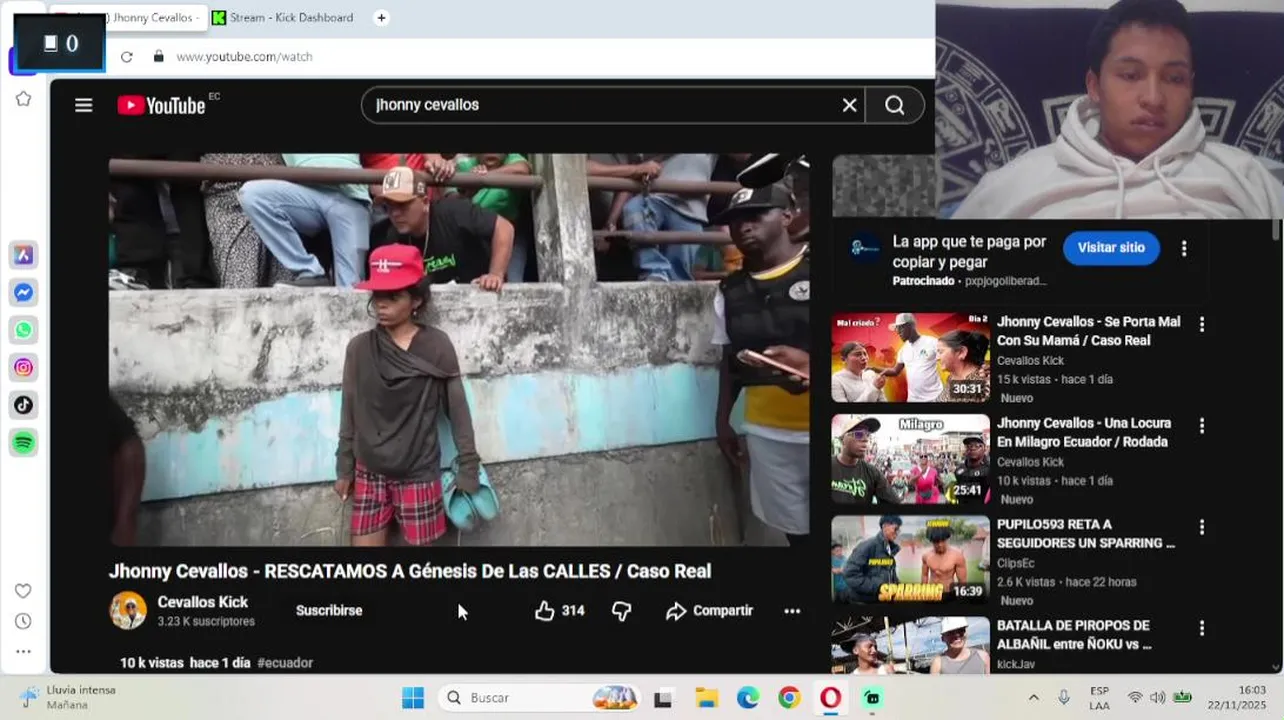View site security via the padlock icon
The height and width of the screenshot is (720, 1284).
[158, 57]
